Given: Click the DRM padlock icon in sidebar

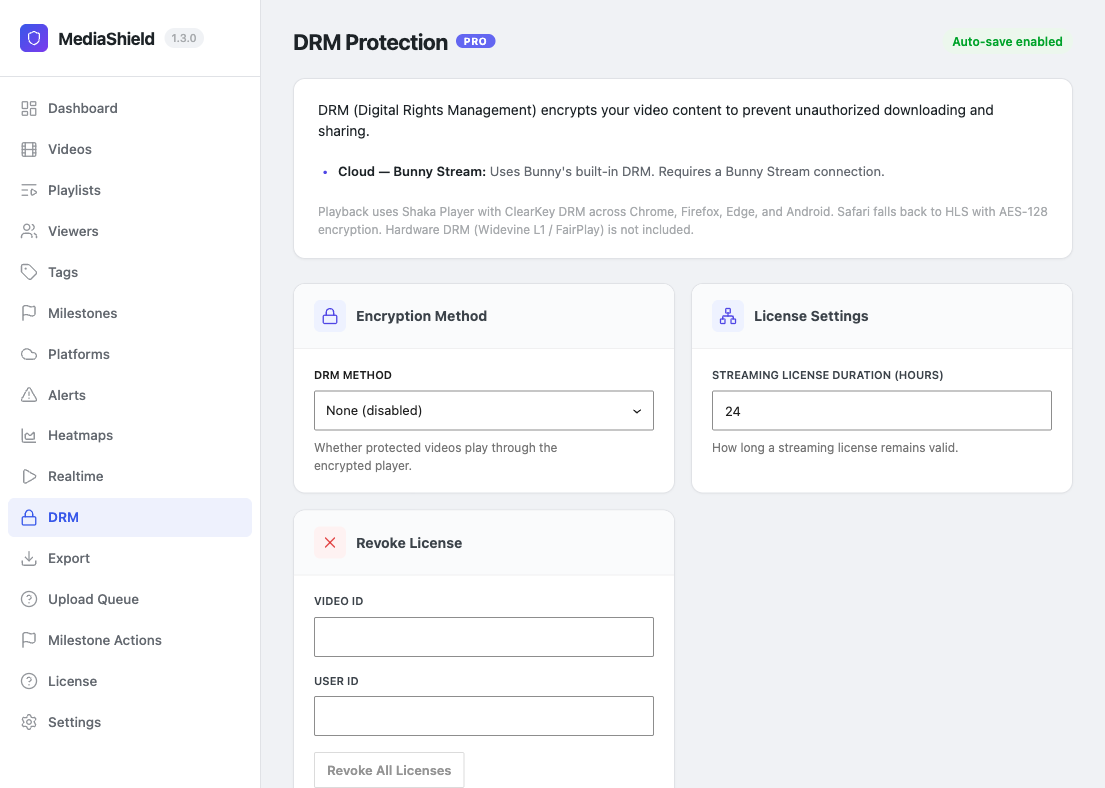Looking at the screenshot, I should click(29, 517).
